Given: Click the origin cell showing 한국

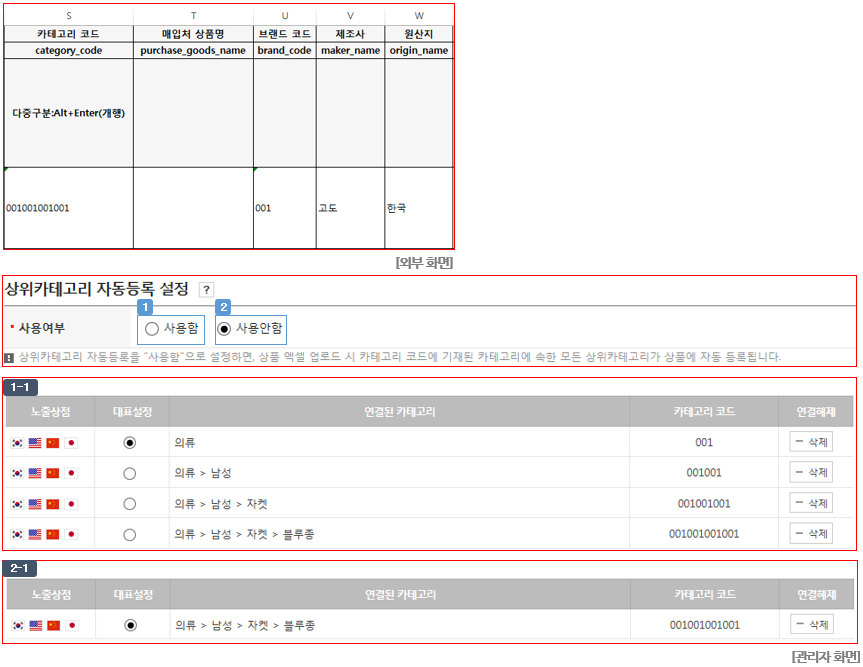Looking at the screenshot, I should coord(419,208).
